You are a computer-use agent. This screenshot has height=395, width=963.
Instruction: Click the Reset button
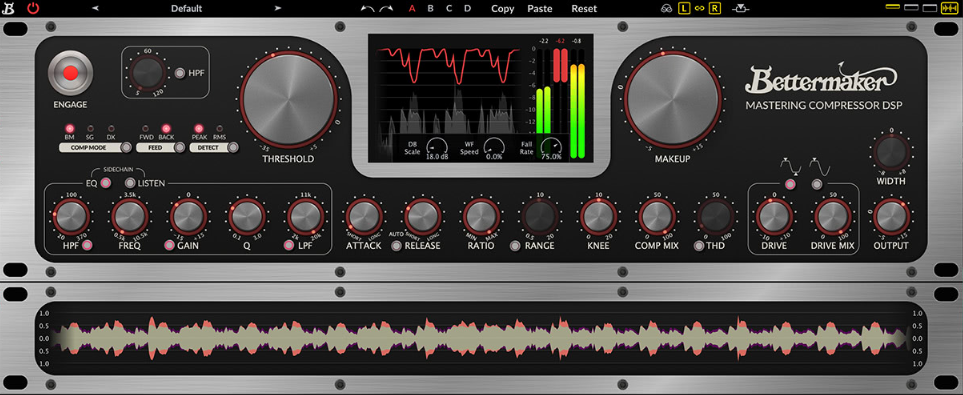point(584,9)
